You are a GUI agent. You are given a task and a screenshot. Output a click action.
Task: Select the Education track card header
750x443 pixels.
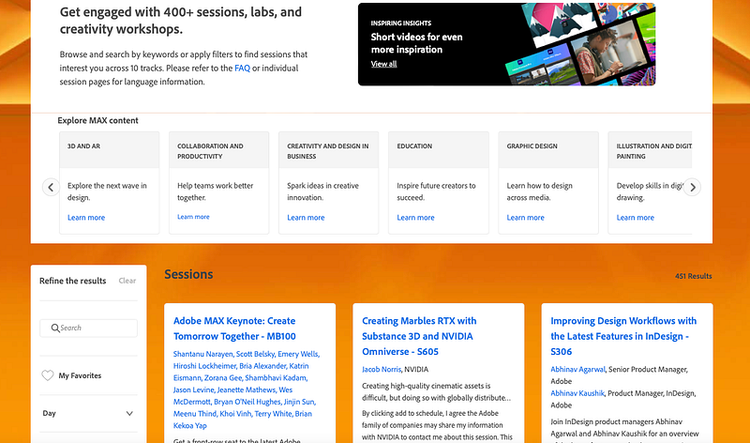[439, 150]
